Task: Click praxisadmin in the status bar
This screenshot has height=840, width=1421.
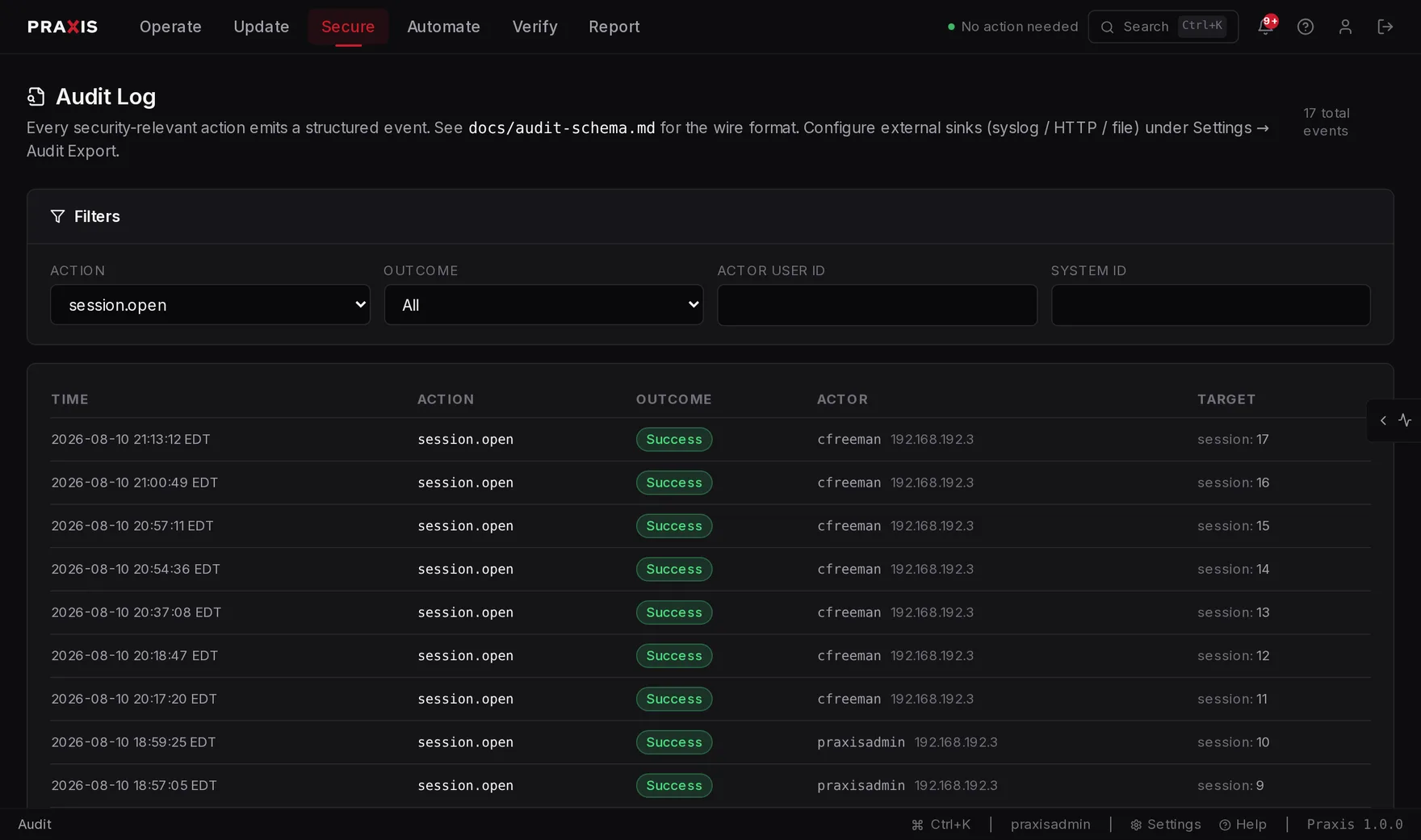Action: point(1050,825)
